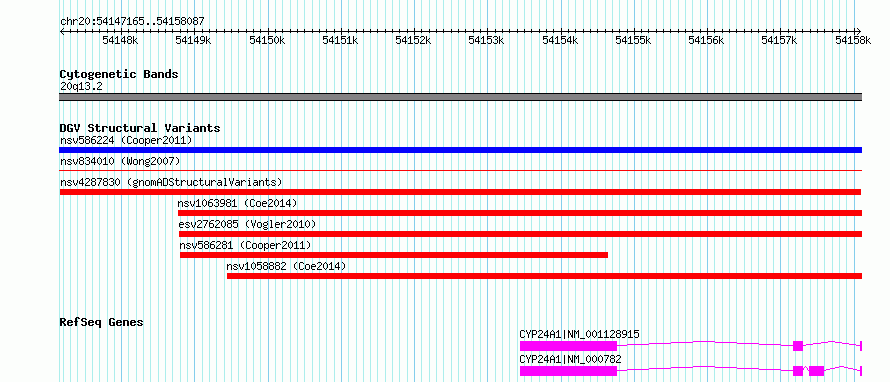Click the Cytogenetic Bands track heading

(x=119, y=74)
